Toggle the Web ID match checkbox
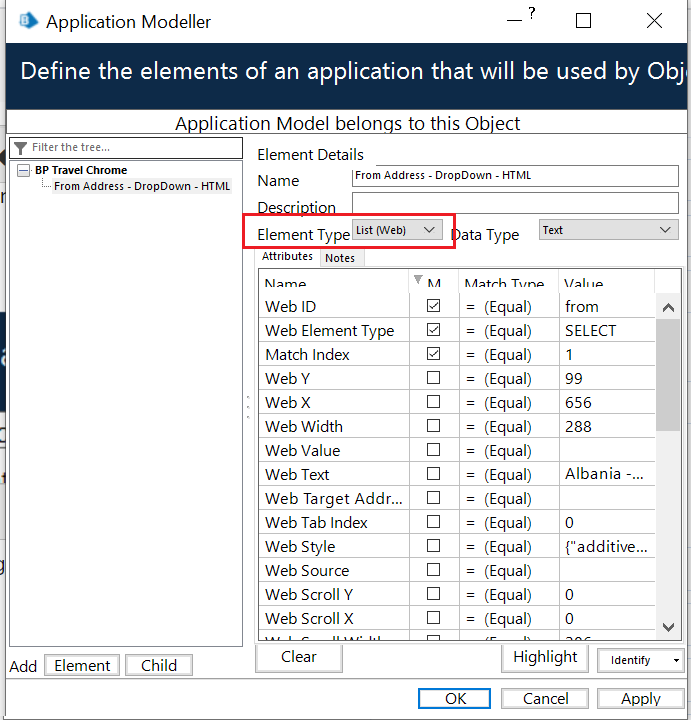The image size is (691, 720). point(433,306)
